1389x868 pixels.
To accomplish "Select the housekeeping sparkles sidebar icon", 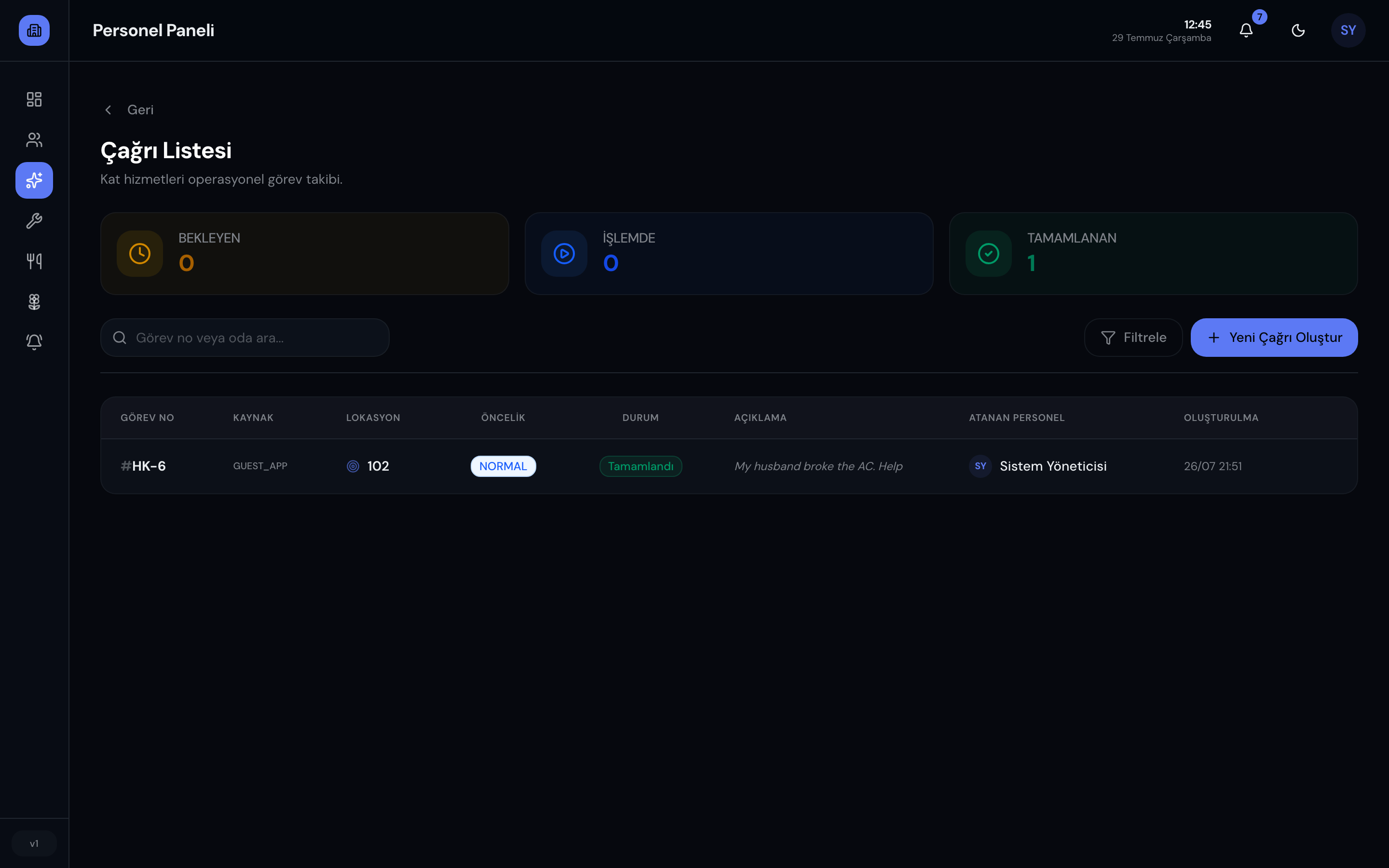I will (34, 180).
